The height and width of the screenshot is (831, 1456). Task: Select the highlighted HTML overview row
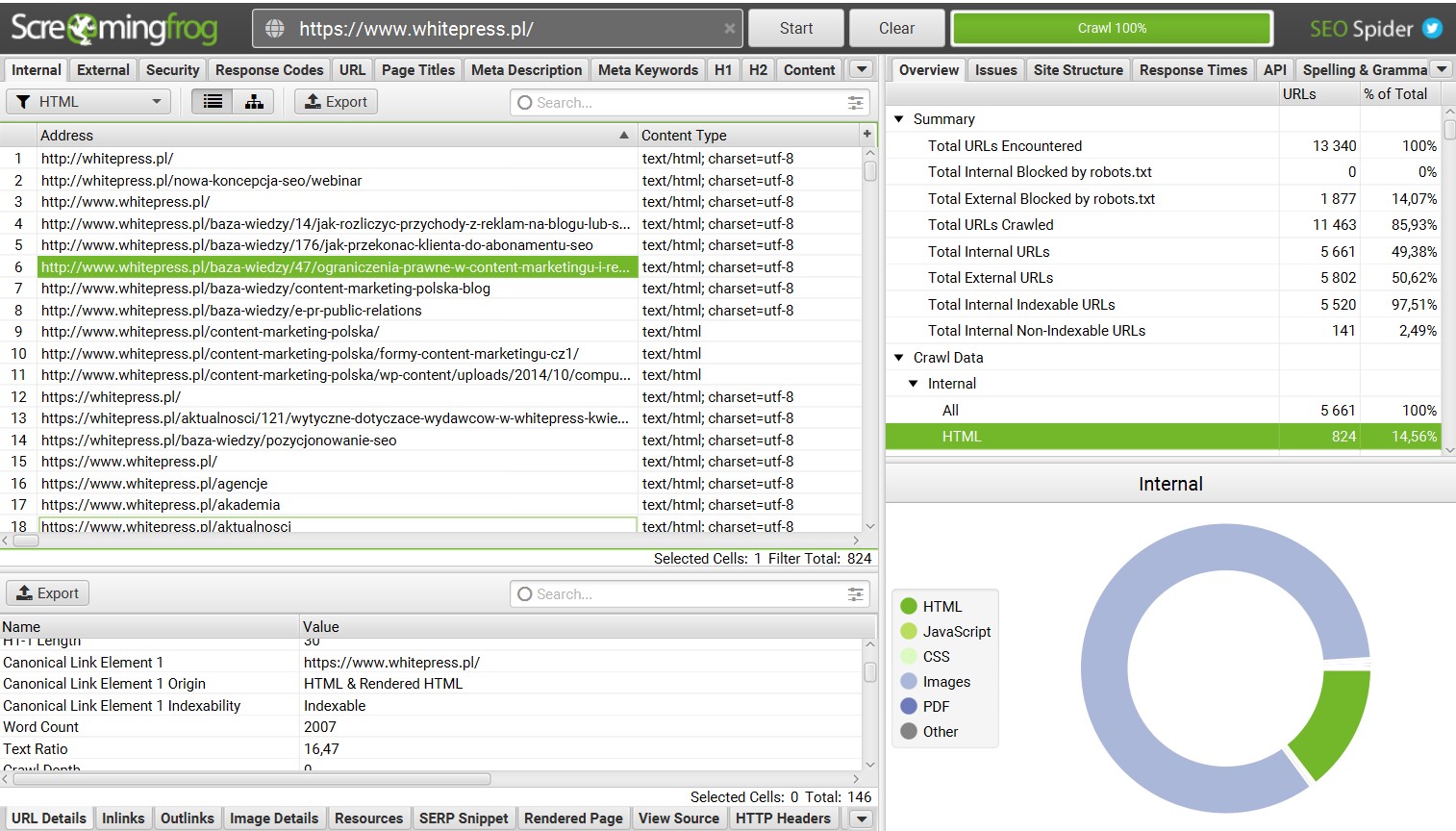(1163, 437)
